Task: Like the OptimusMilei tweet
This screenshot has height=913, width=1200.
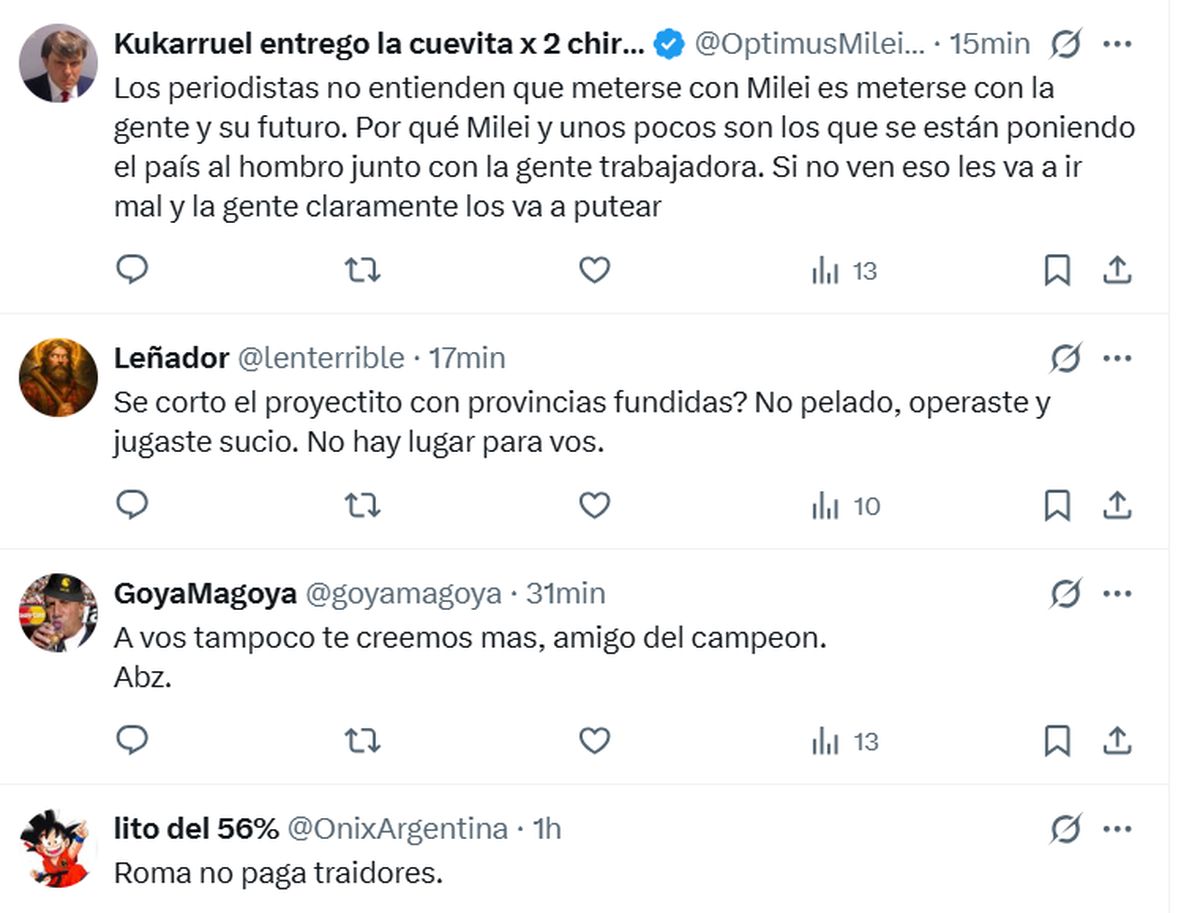Action: [x=595, y=270]
